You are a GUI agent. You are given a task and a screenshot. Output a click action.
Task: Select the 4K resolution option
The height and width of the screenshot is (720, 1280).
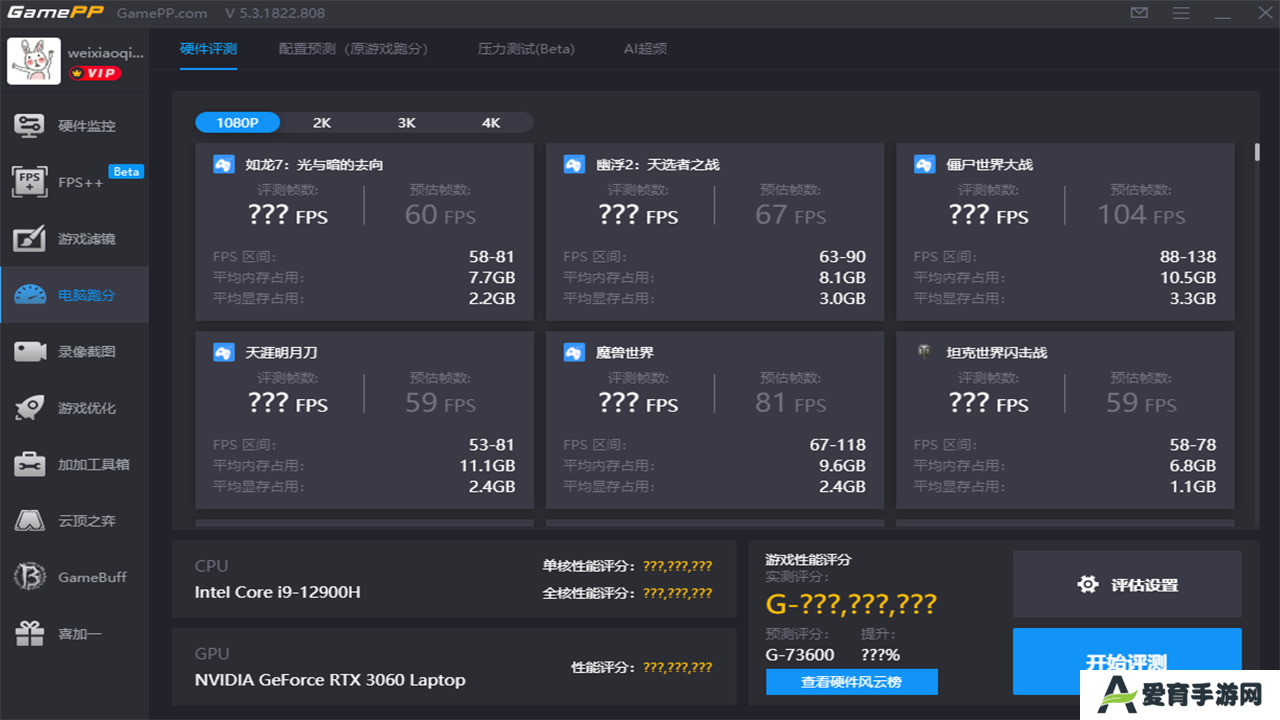(491, 122)
